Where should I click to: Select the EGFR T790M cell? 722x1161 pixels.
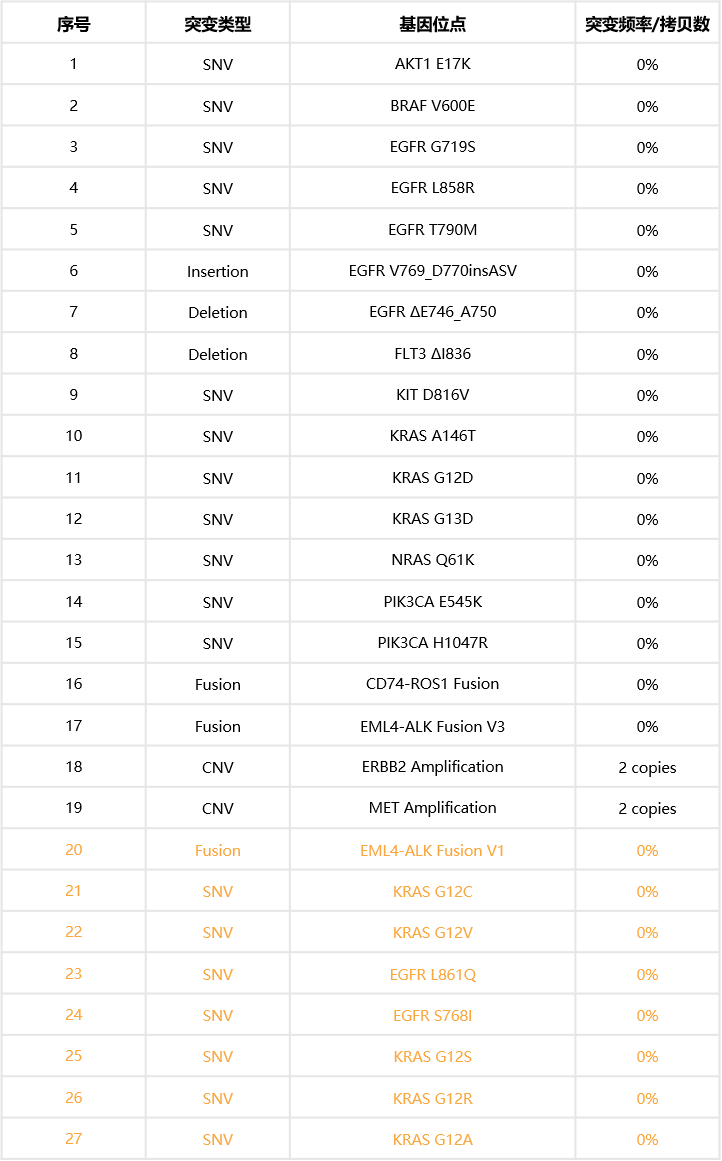432,230
